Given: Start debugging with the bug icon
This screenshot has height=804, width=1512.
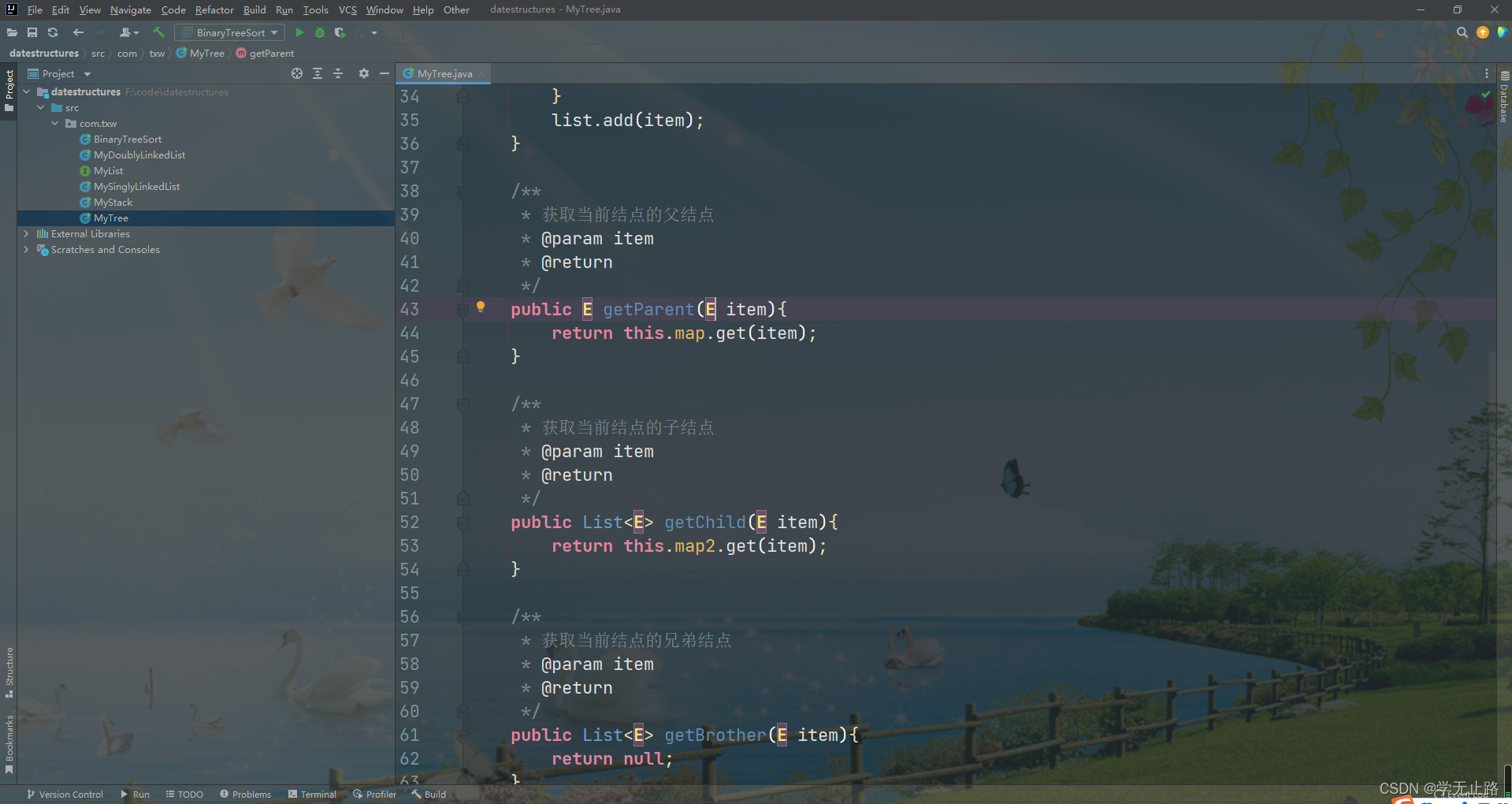Looking at the screenshot, I should click(x=320, y=32).
